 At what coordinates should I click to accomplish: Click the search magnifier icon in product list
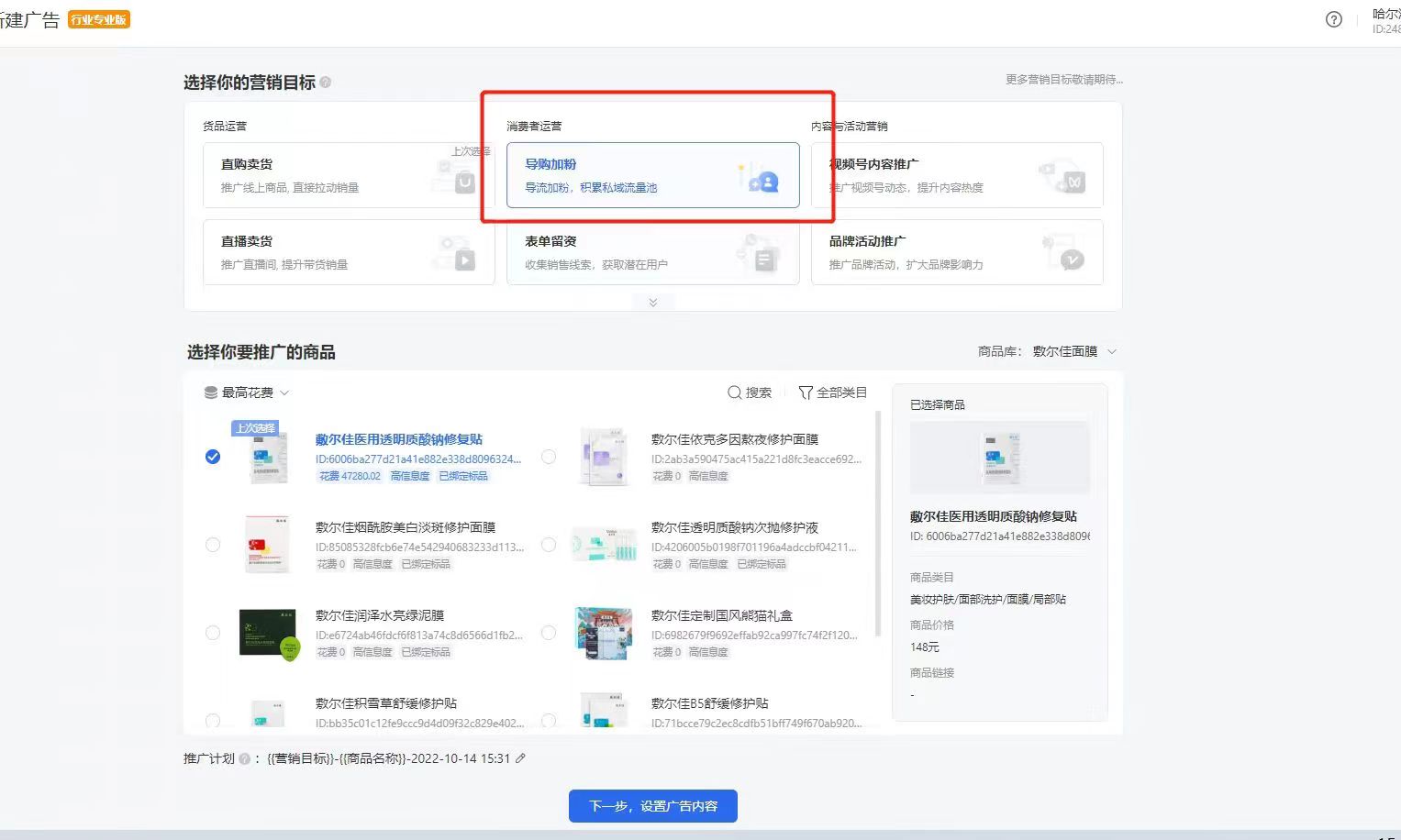[734, 392]
